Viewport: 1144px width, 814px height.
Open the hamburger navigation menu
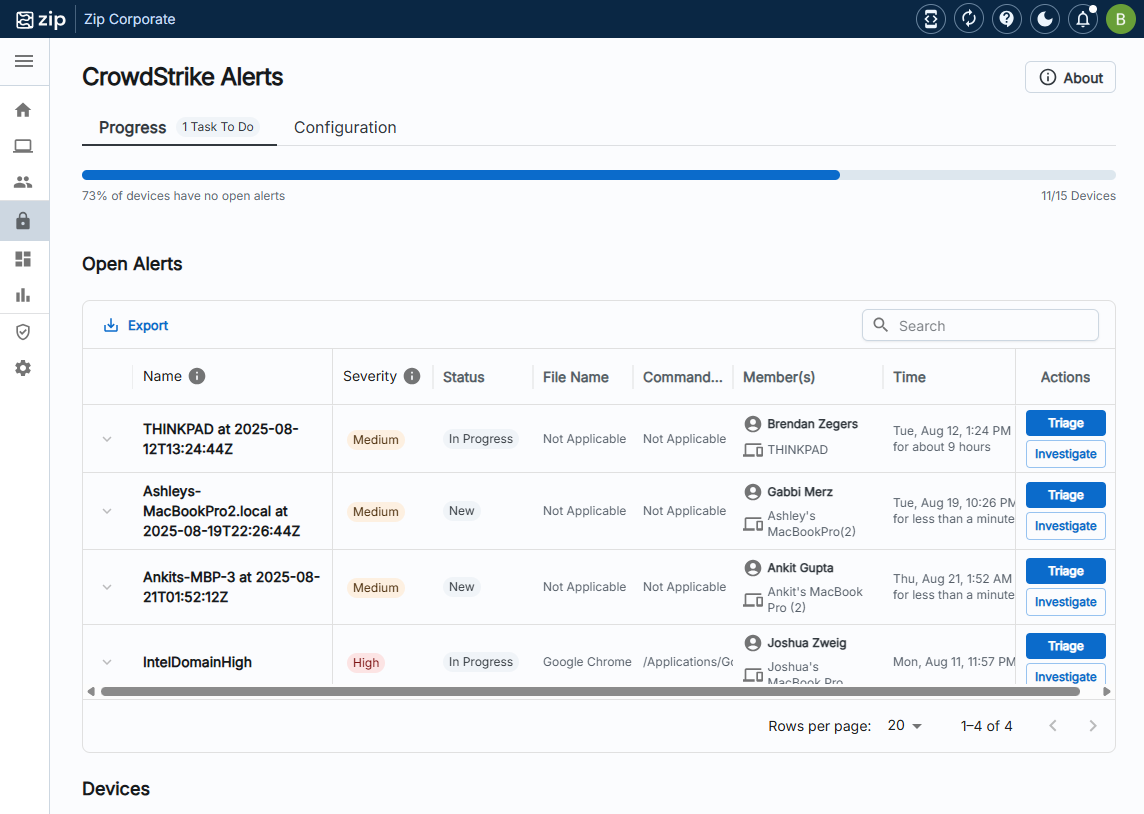[24, 61]
